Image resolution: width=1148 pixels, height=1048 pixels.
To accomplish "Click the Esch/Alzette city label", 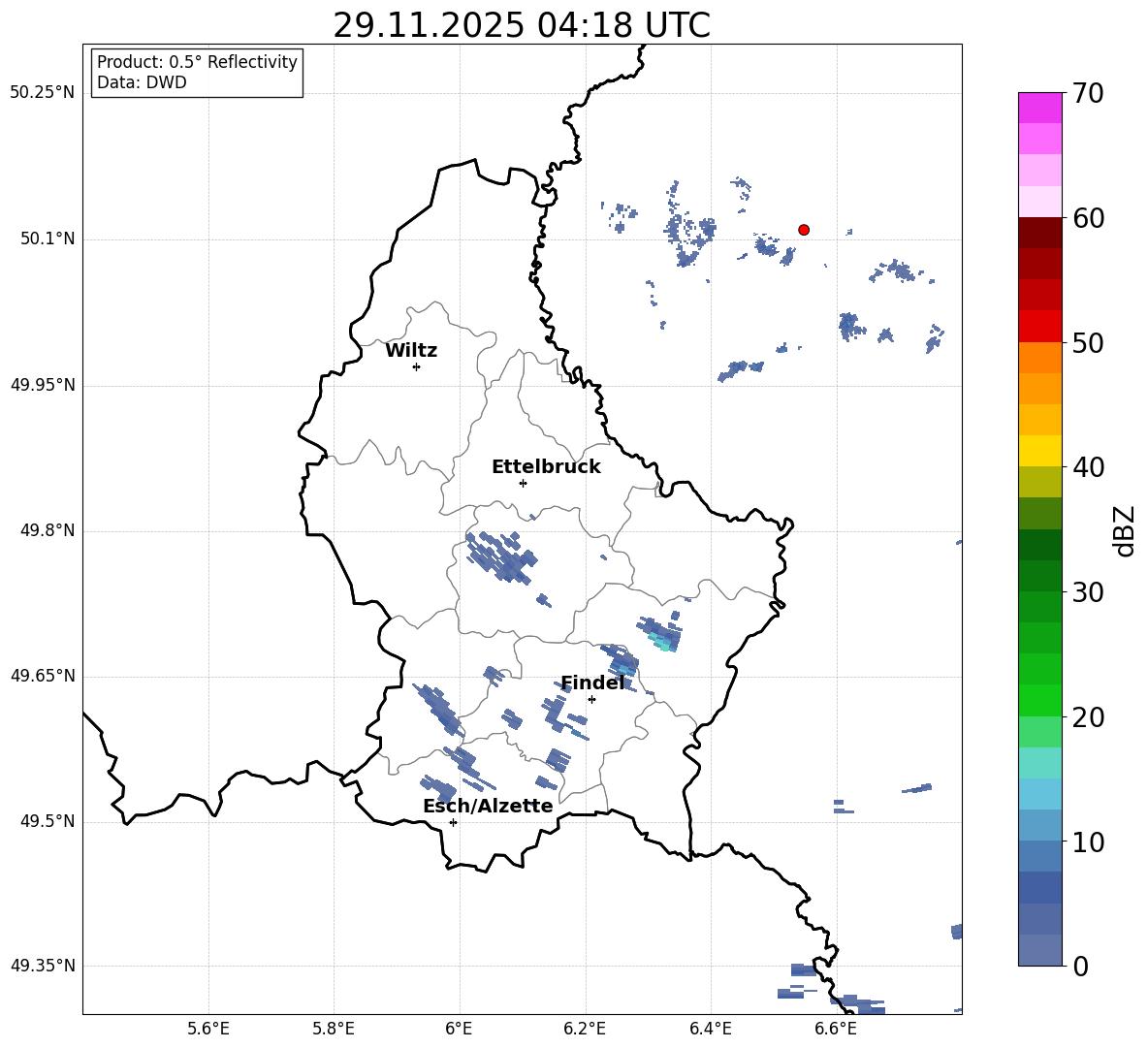I will (488, 807).
